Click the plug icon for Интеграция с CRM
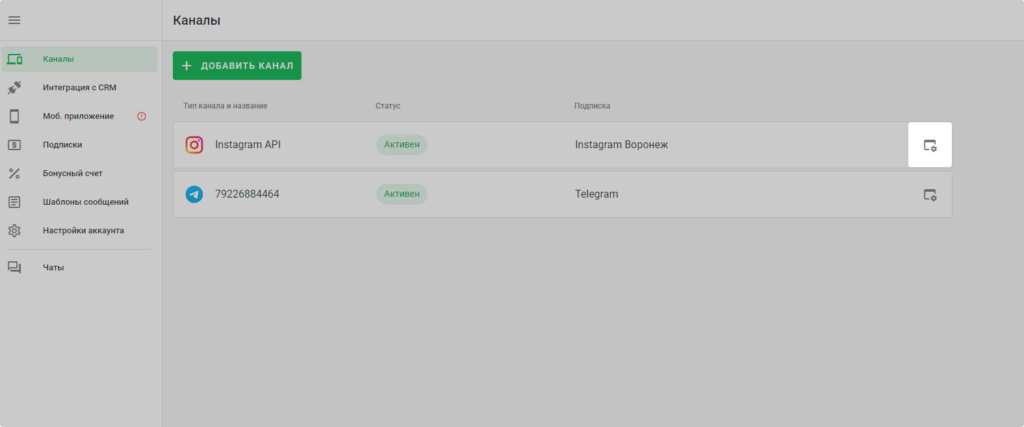The height and width of the screenshot is (427, 1024). tap(14, 88)
